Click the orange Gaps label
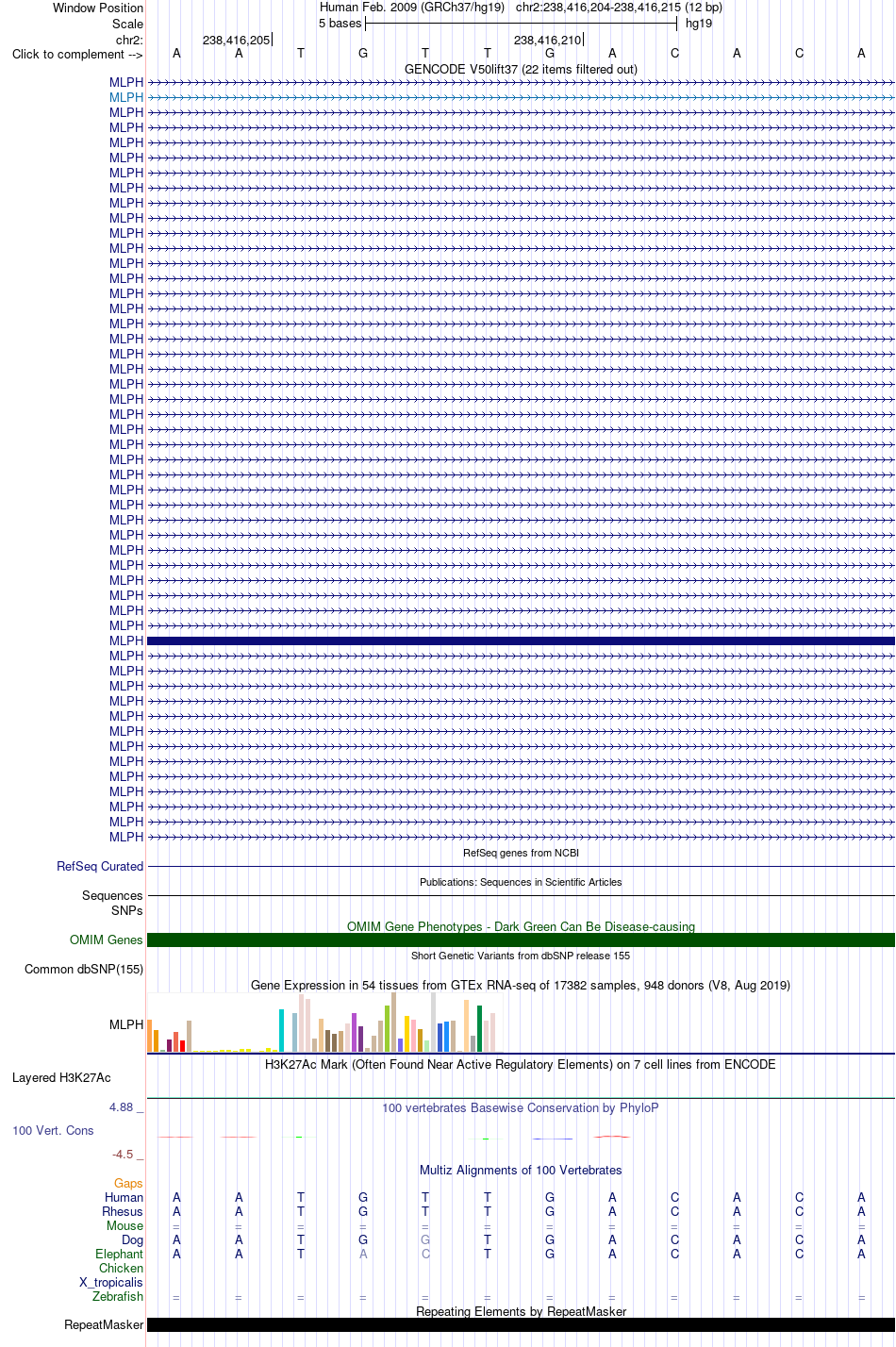Viewport: 896px width, 1347px height. (x=128, y=1183)
